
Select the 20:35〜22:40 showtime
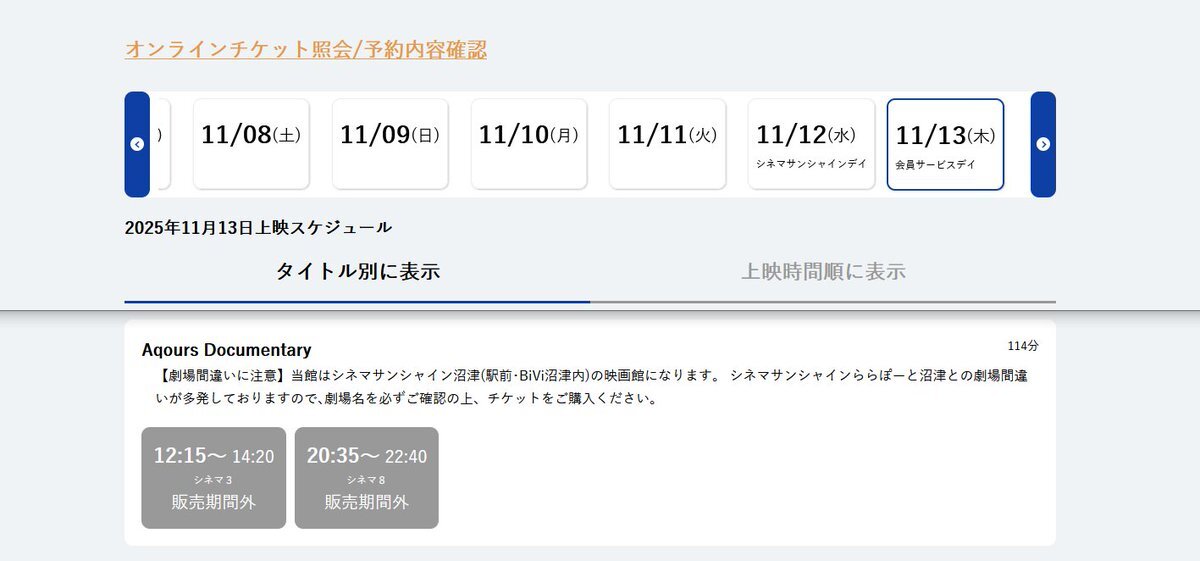click(366, 477)
